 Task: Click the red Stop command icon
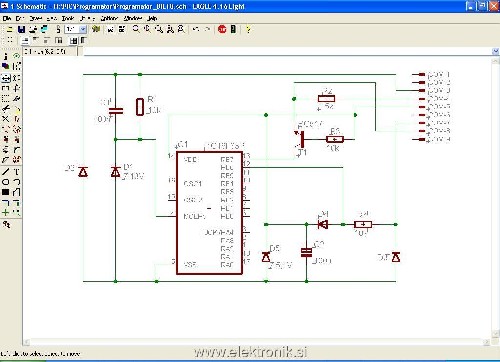[x=222, y=29]
